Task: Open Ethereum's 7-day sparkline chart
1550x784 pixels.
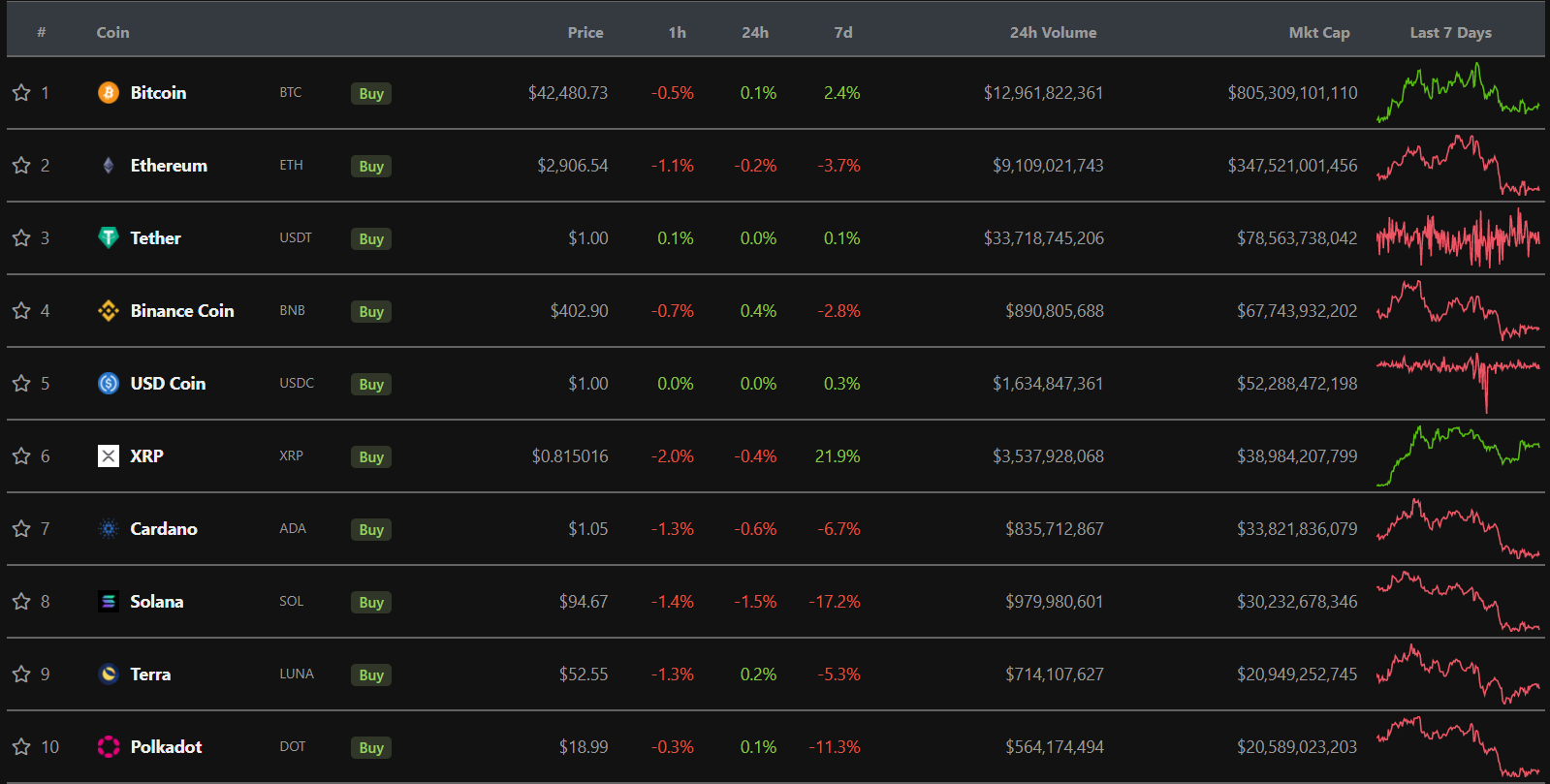Action: [1458, 165]
